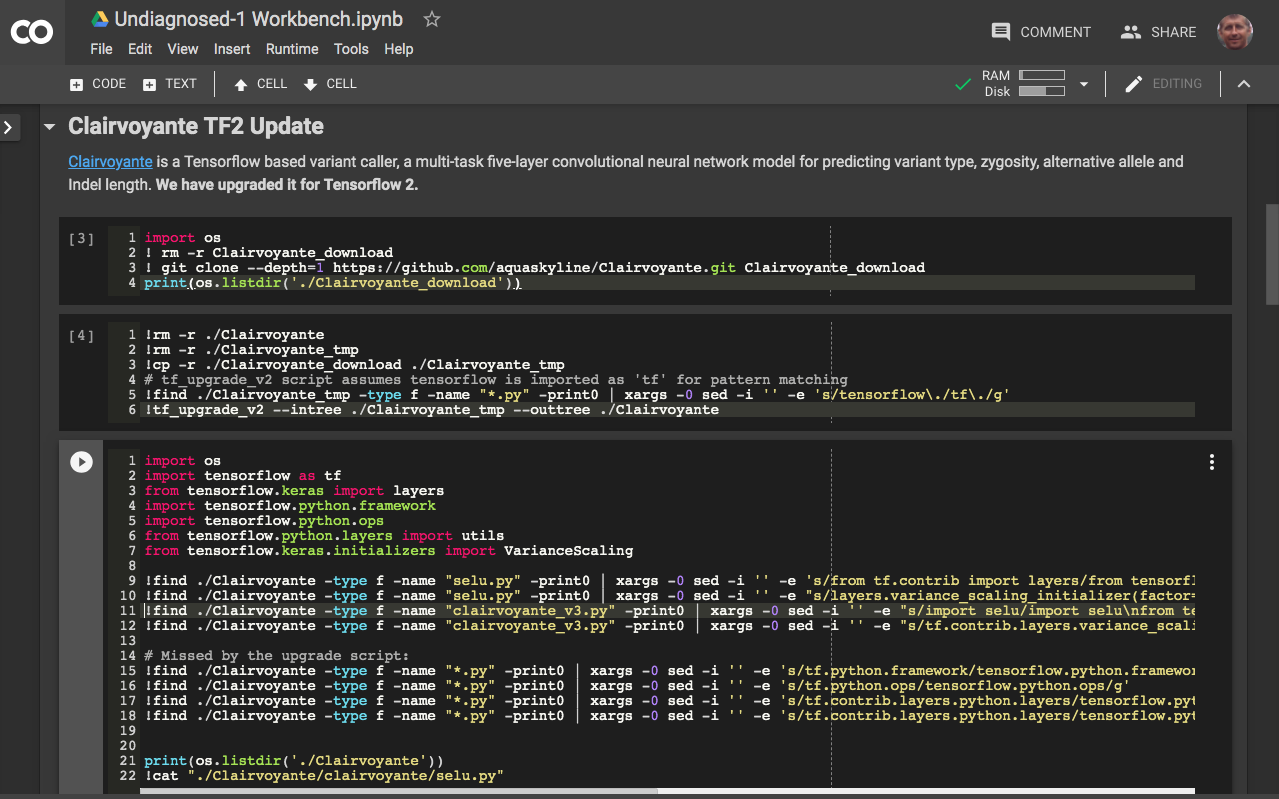Viewport: 1279px width, 799px height.
Task: Open the Comment panel
Action: pos(1041,32)
